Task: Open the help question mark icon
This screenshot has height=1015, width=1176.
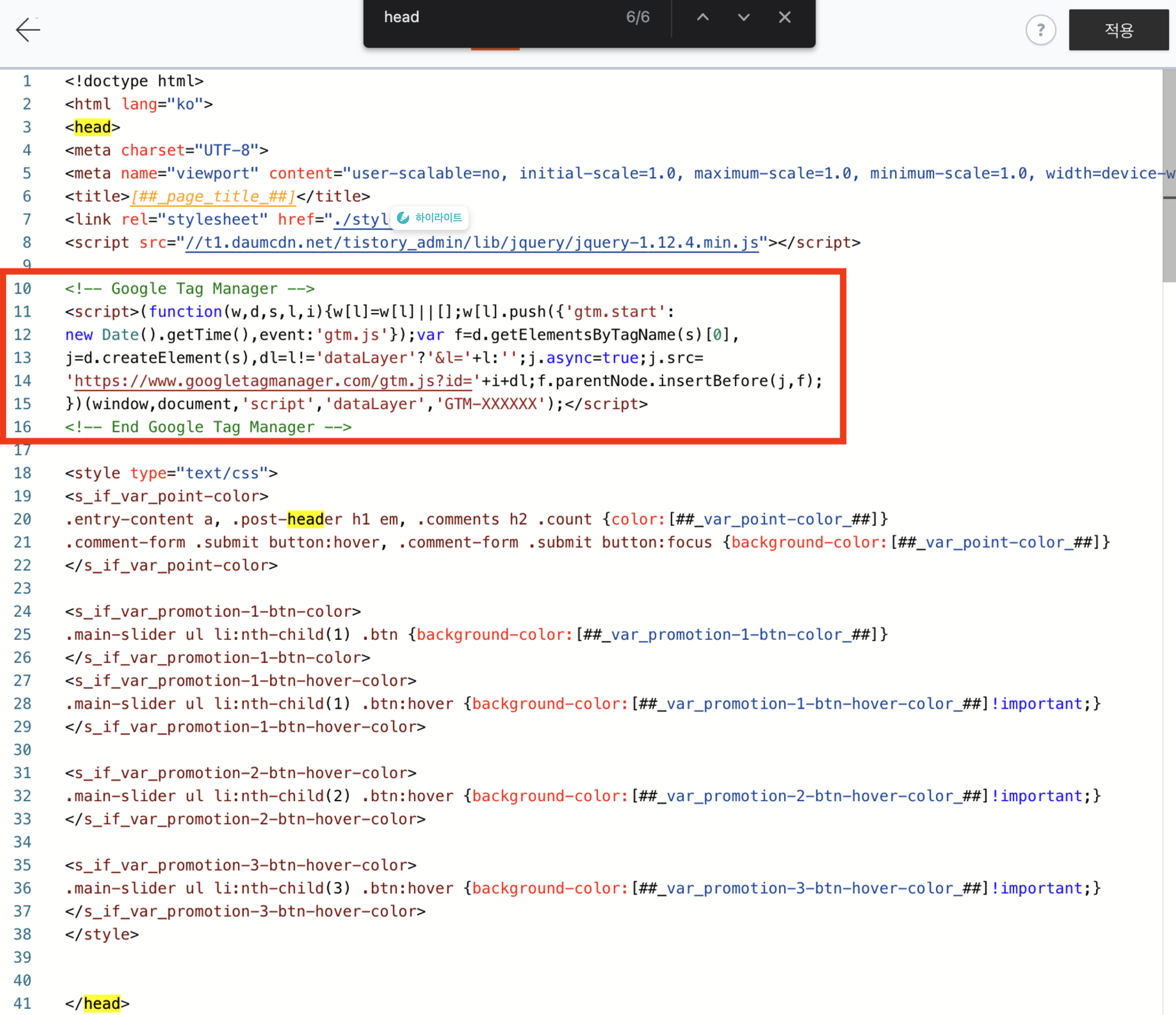Action: (1040, 29)
